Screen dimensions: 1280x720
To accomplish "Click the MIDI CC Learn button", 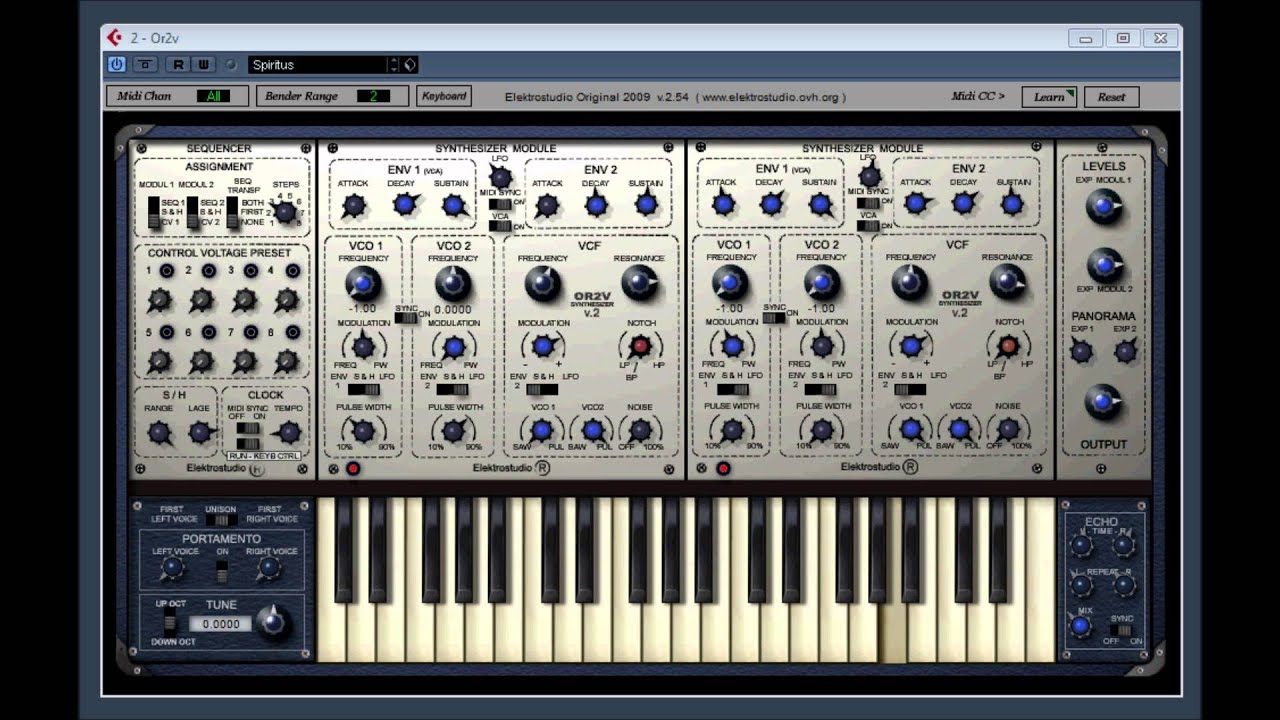I will pos(1048,97).
